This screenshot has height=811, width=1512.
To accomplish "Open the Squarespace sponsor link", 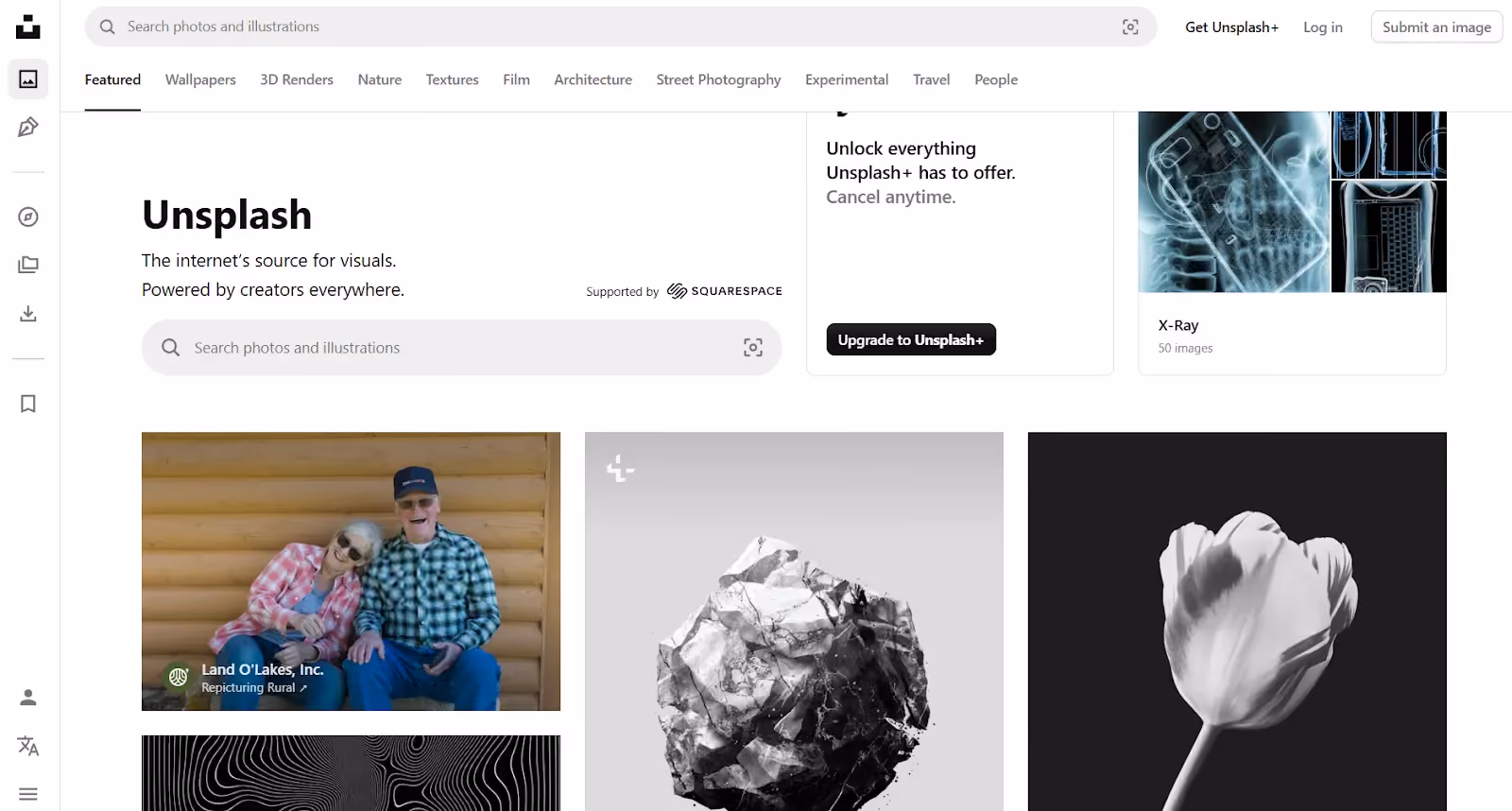I will click(725, 291).
